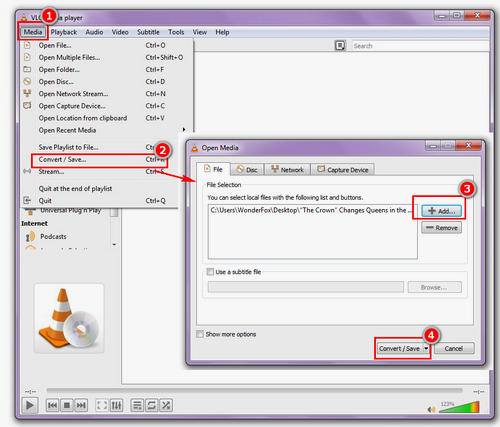This screenshot has width=500, height=427.
Task: Open the View menu
Action: point(200,32)
